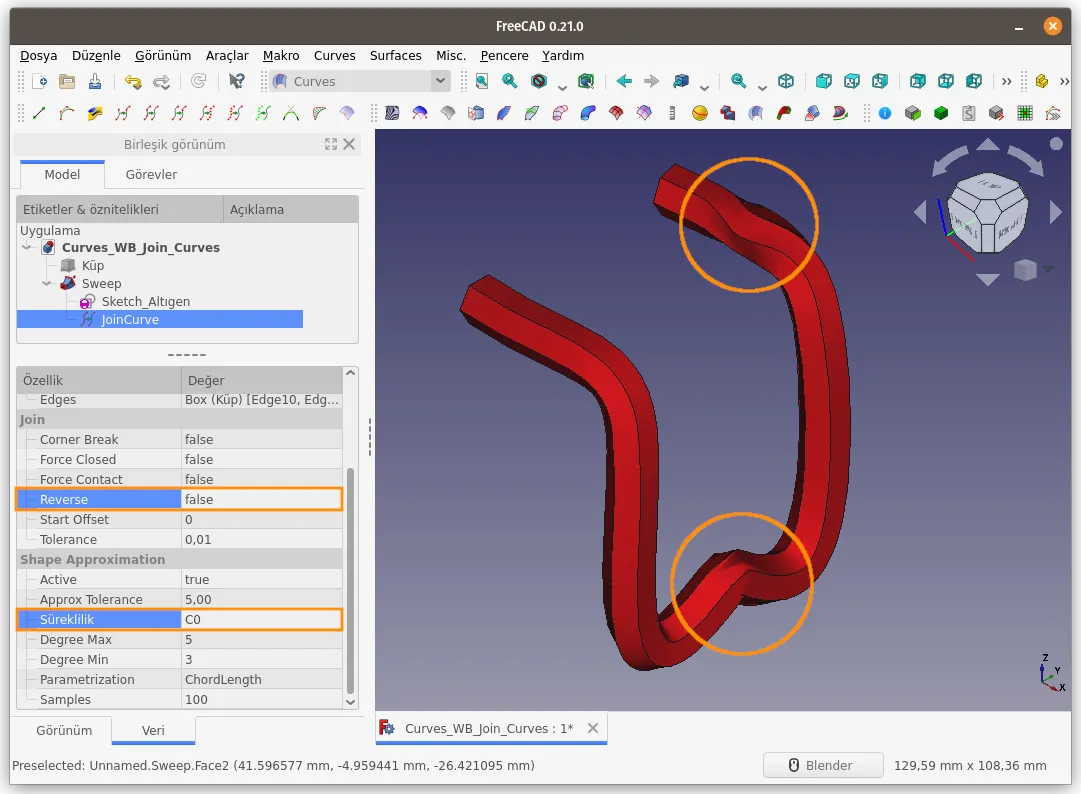Click the yellow sphere with red line
Image resolution: width=1081 pixels, height=794 pixels.
coord(700,113)
